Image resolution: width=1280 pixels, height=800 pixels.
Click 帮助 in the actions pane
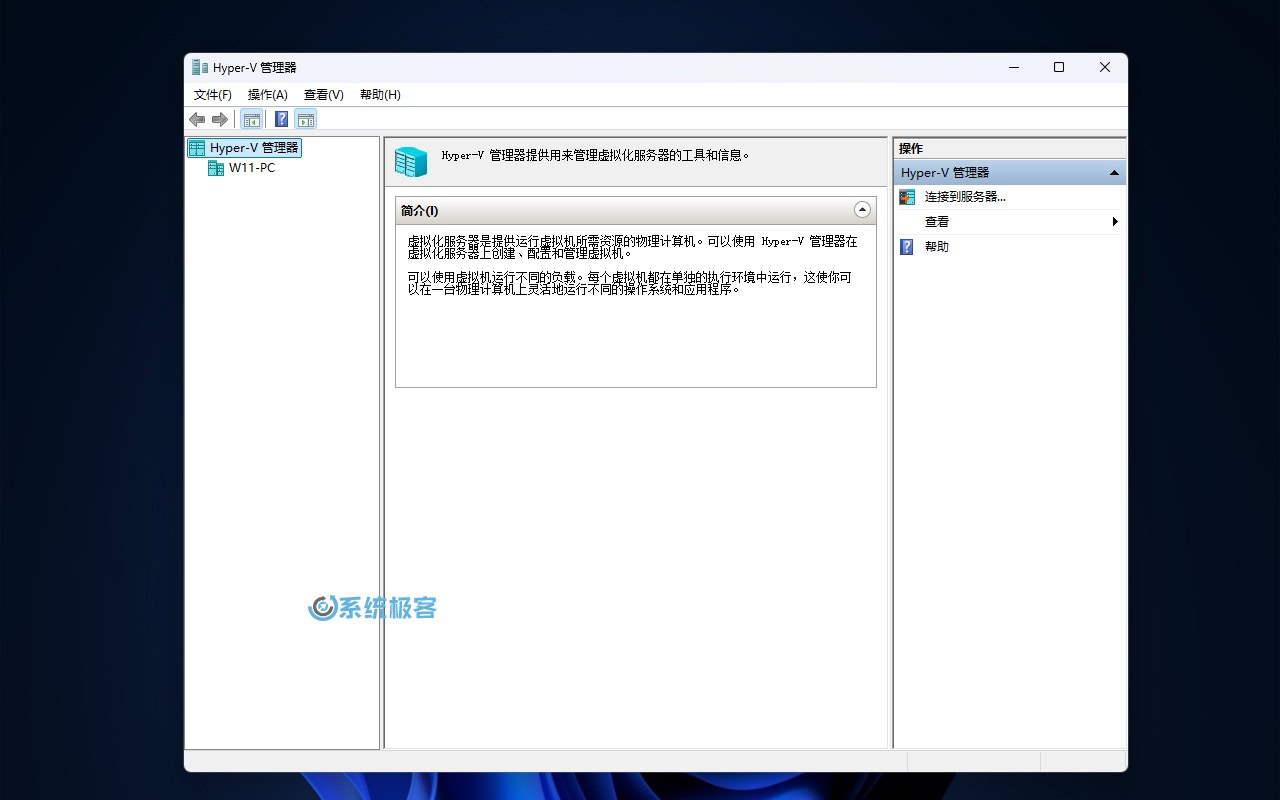(x=937, y=247)
